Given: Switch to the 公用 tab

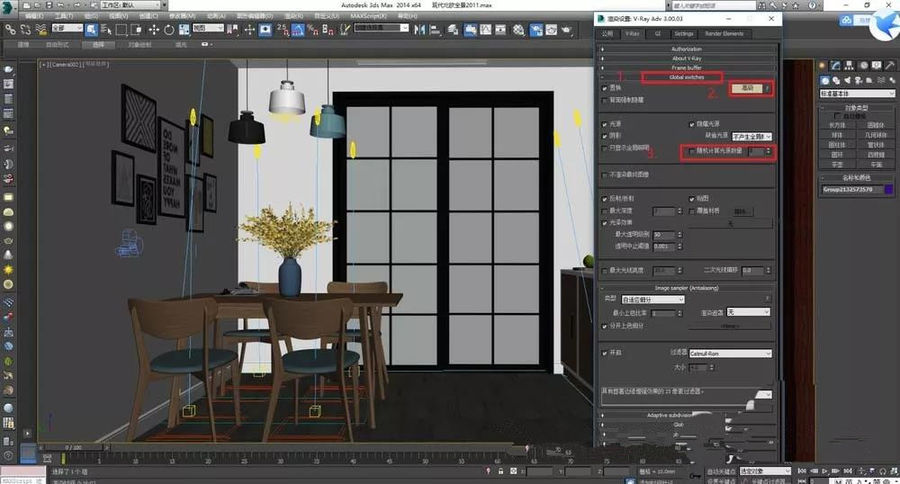Looking at the screenshot, I should [x=608, y=34].
